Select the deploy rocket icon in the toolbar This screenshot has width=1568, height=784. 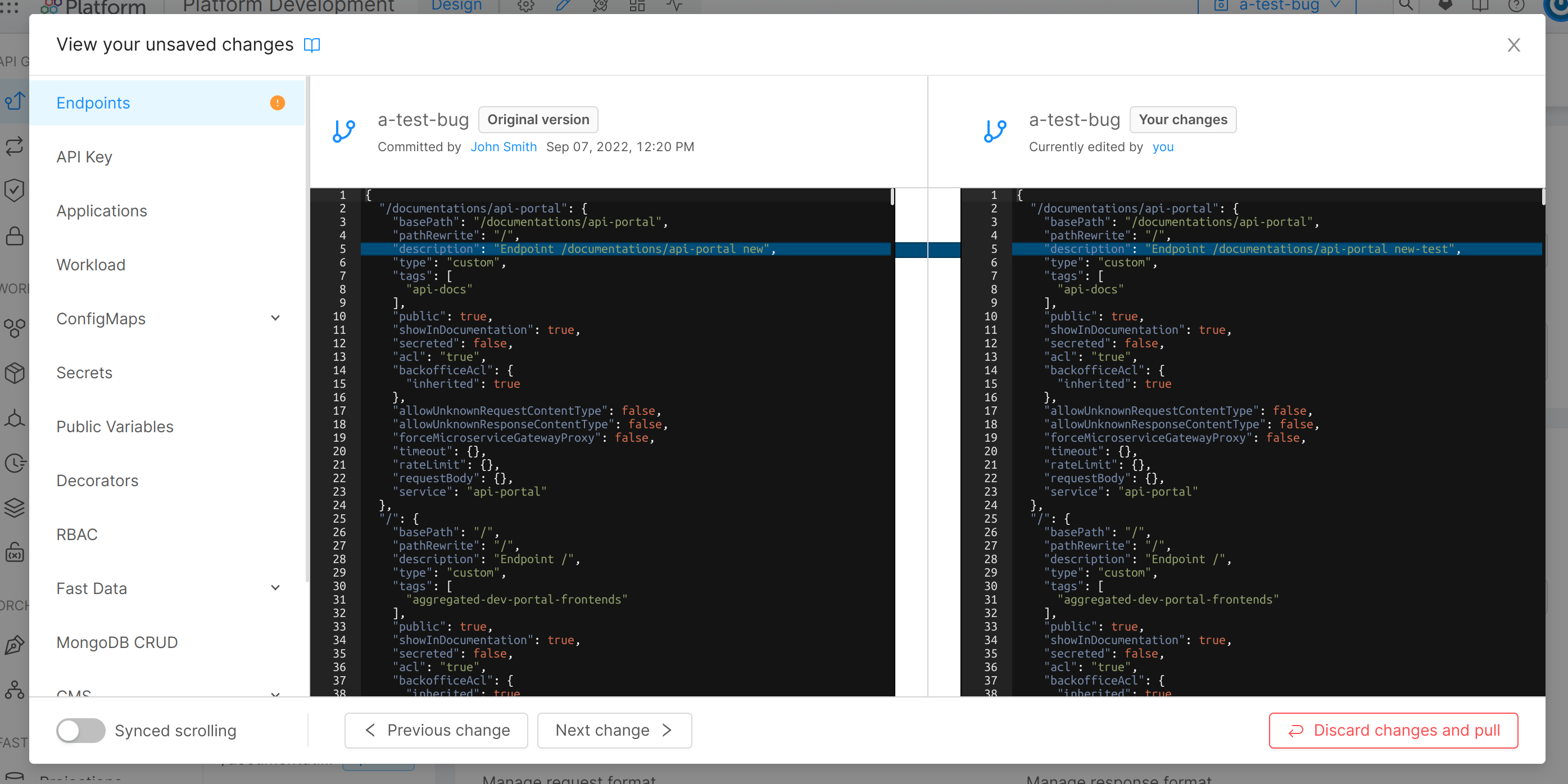click(600, 6)
